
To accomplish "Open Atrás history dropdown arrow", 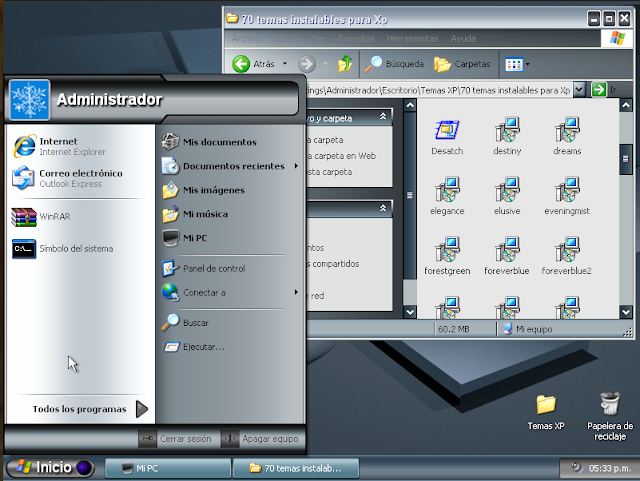I will coord(285,64).
